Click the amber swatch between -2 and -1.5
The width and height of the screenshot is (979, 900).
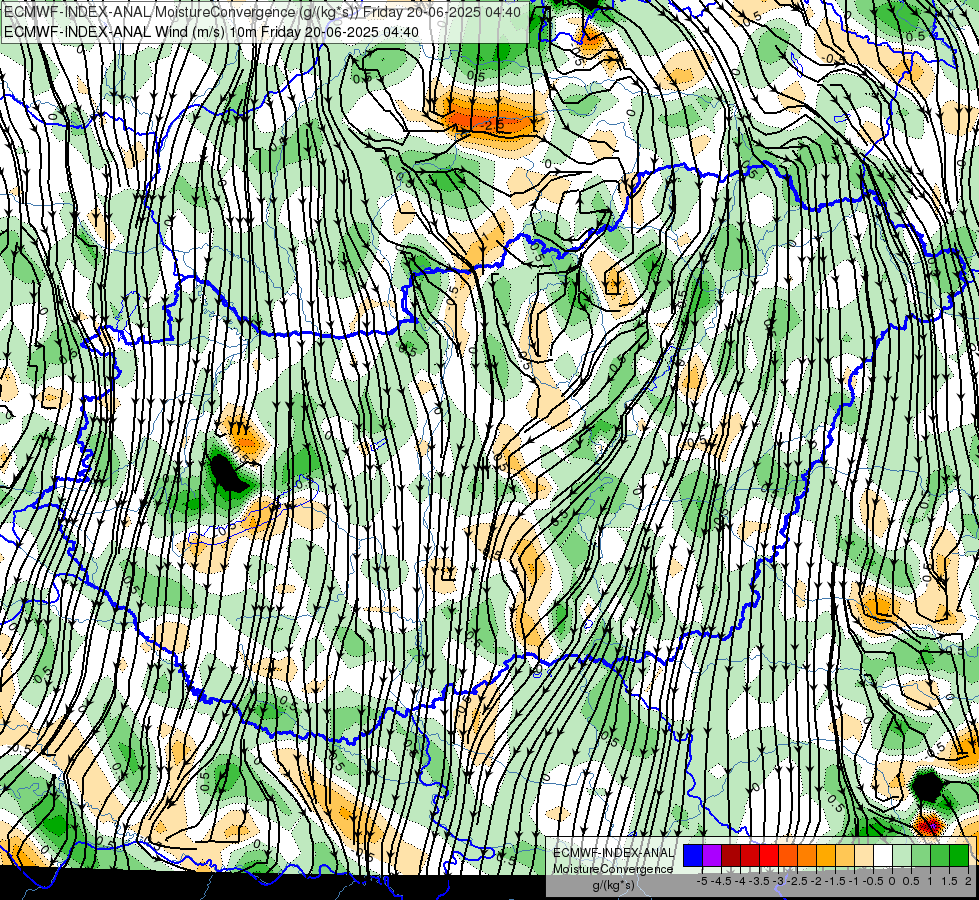pyautogui.click(x=826, y=855)
